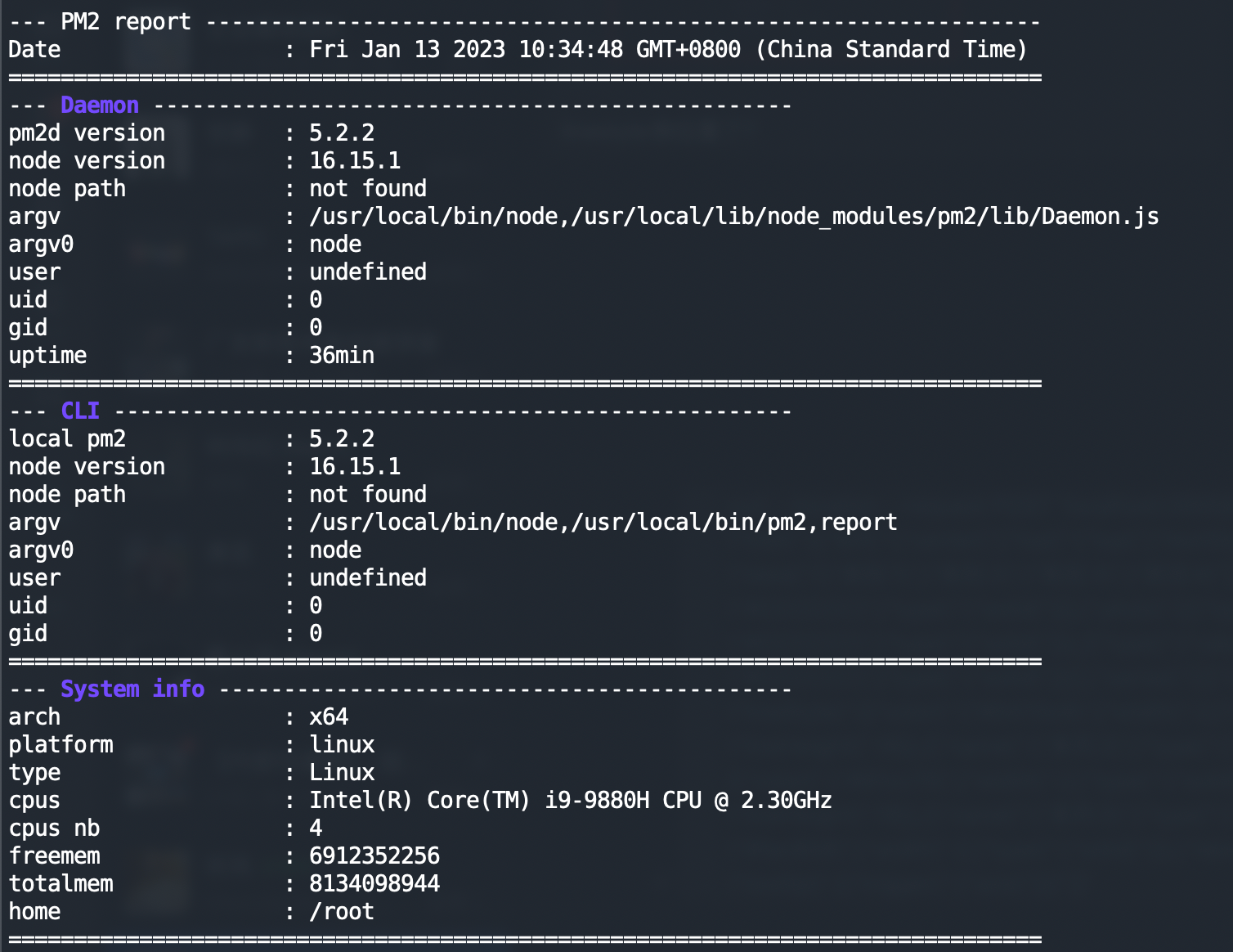Click the node path not found text
The height and width of the screenshot is (952, 1233).
click(x=367, y=494)
